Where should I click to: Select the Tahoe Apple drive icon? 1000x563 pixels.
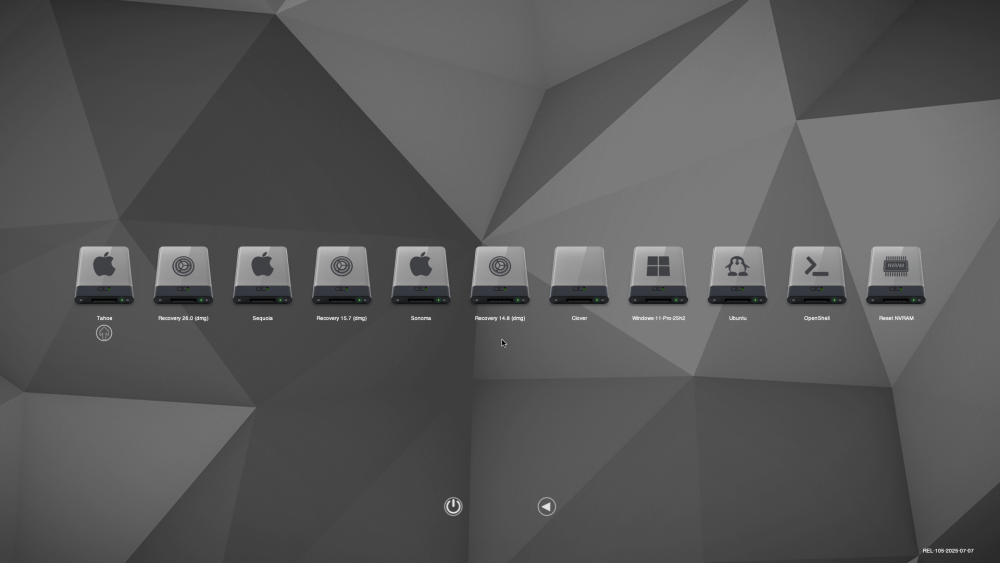point(104,275)
